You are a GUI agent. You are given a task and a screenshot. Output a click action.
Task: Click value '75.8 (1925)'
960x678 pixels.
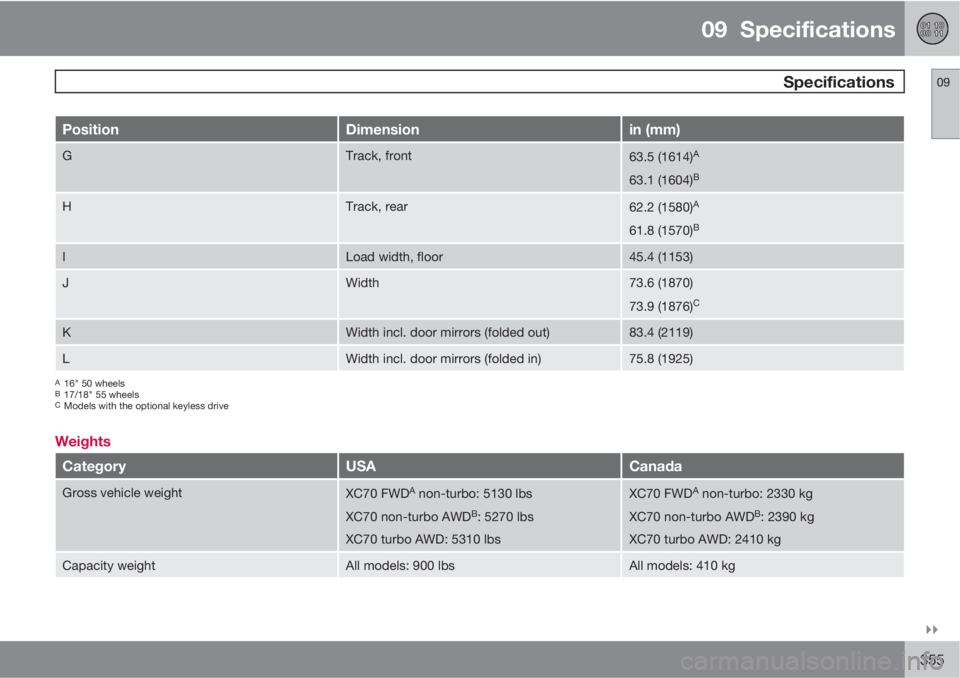pyautogui.click(x=661, y=358)
